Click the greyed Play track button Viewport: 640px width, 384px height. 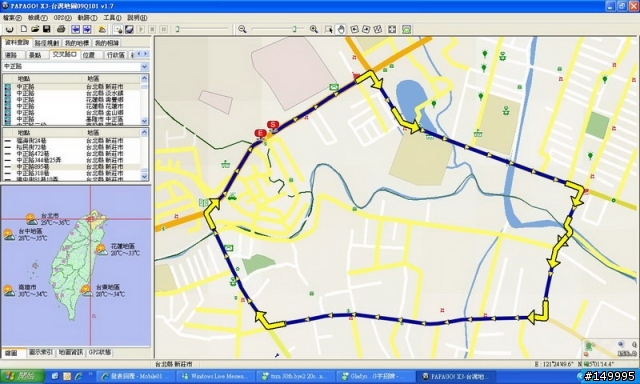141,29
